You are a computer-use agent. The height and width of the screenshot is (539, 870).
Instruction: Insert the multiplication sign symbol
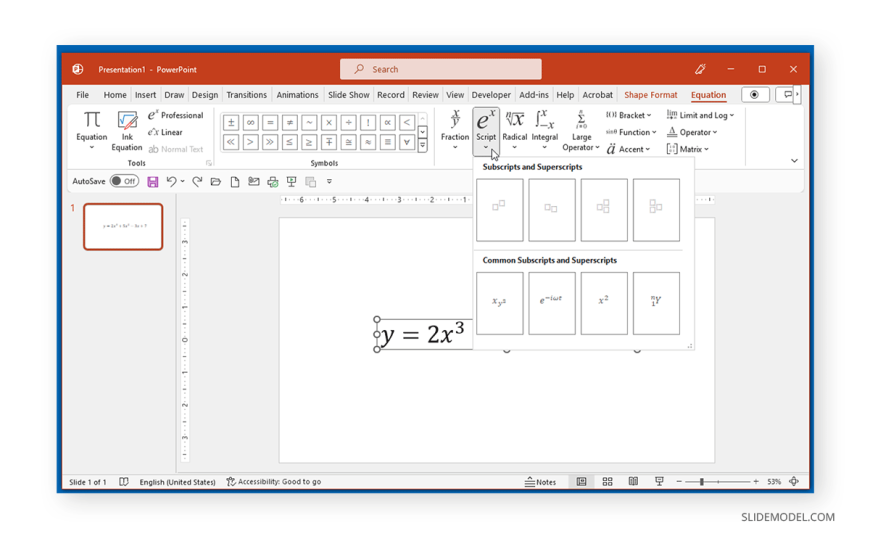pos(329,123)
